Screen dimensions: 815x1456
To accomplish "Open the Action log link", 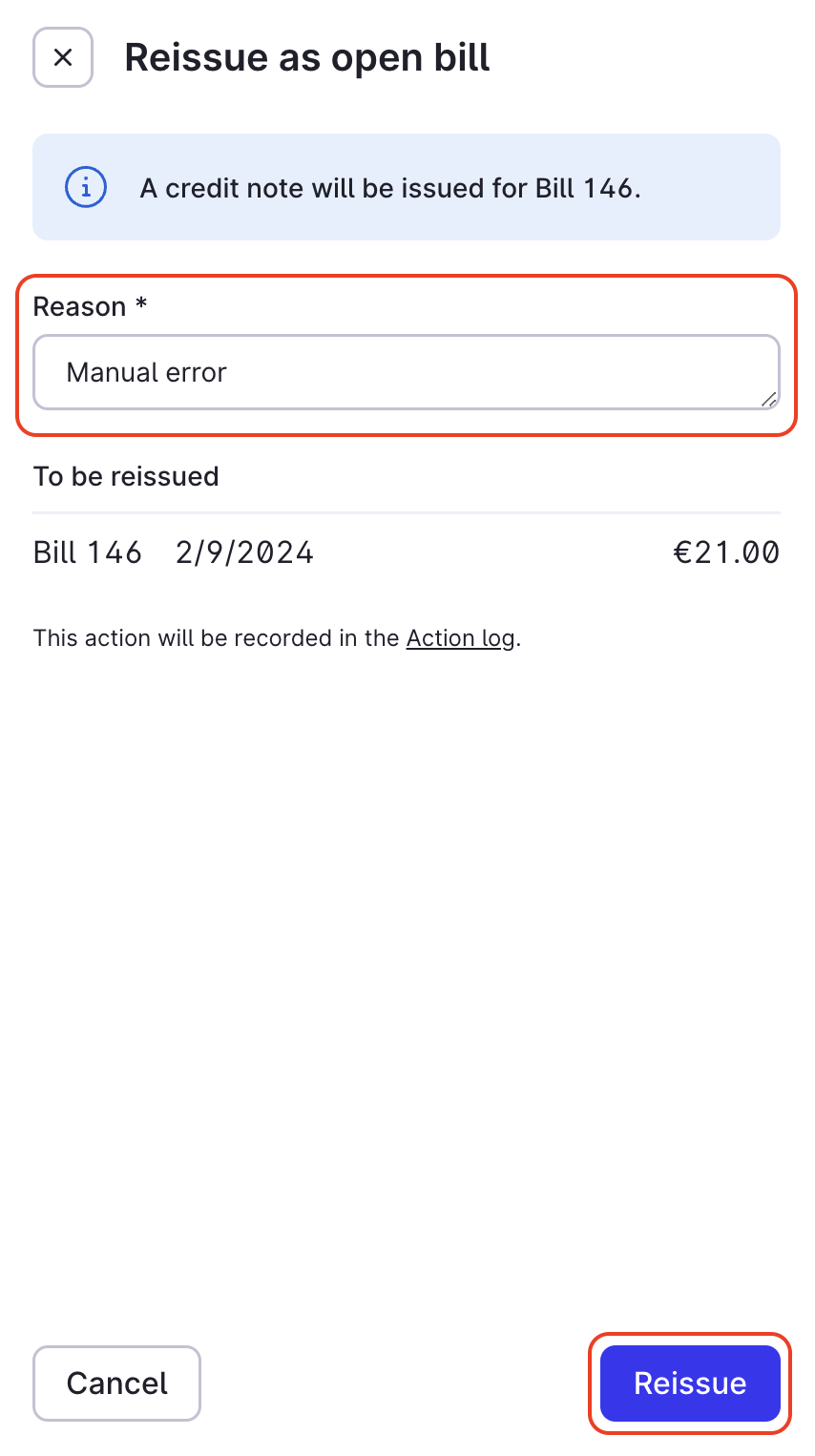I will click(460, 637).
